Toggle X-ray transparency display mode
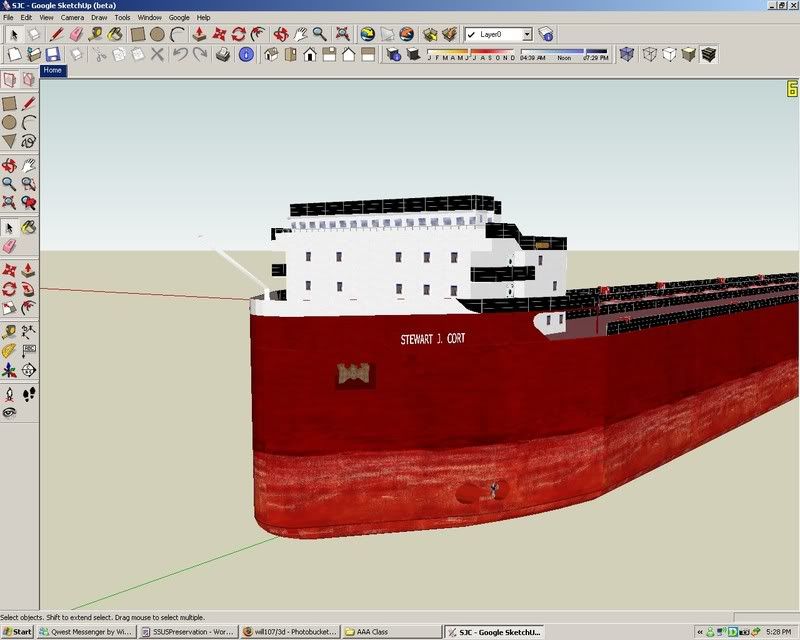The height and width of the screenshot is (640, 800). [627, 54]
